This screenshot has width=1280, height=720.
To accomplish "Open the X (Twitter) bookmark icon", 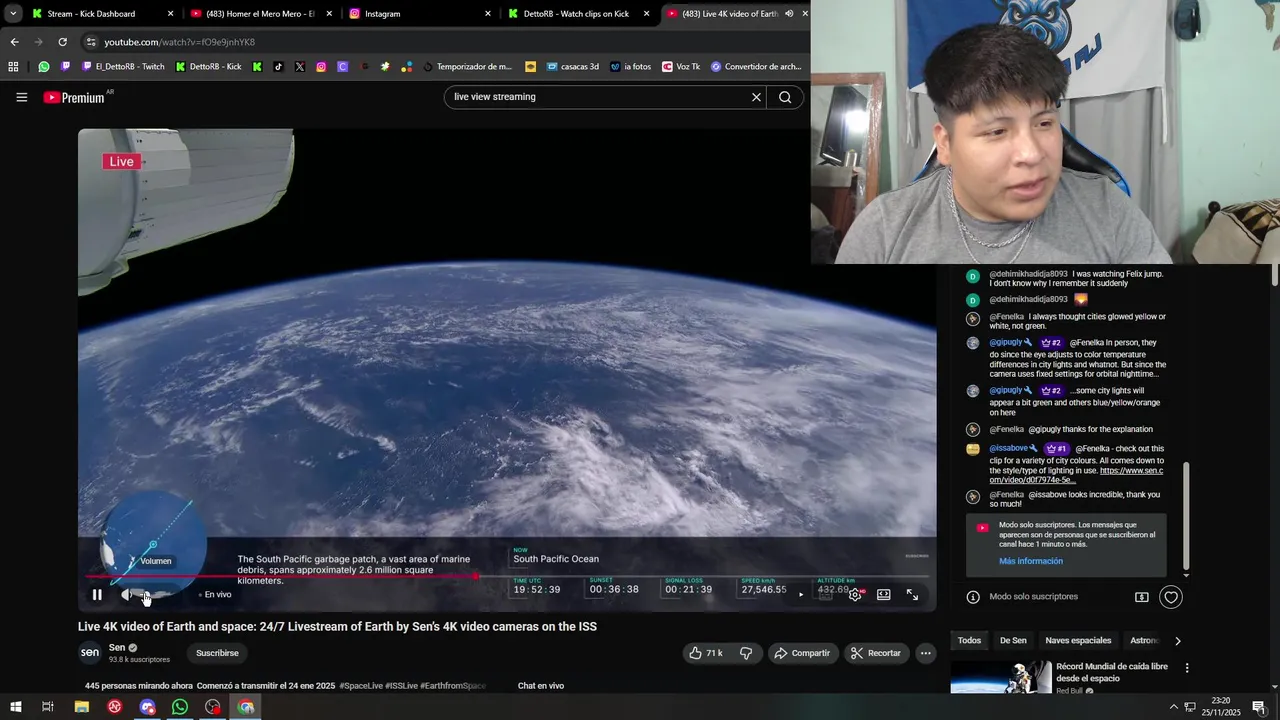I will 300,67.
